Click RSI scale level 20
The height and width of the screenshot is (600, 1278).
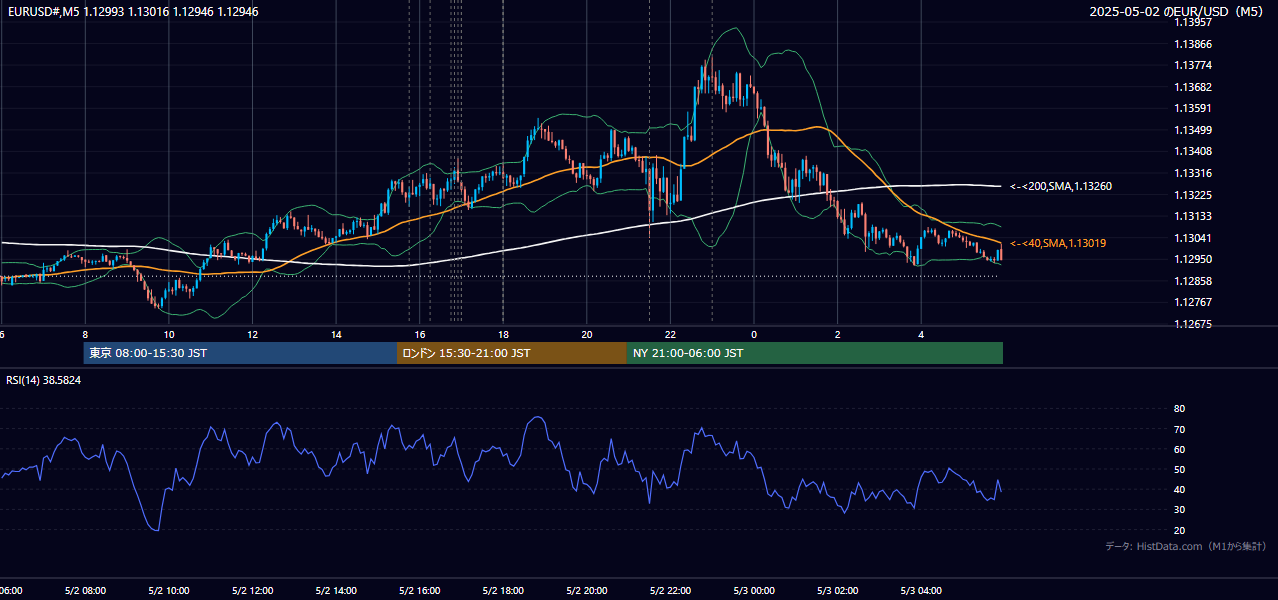pos(1179,530)
